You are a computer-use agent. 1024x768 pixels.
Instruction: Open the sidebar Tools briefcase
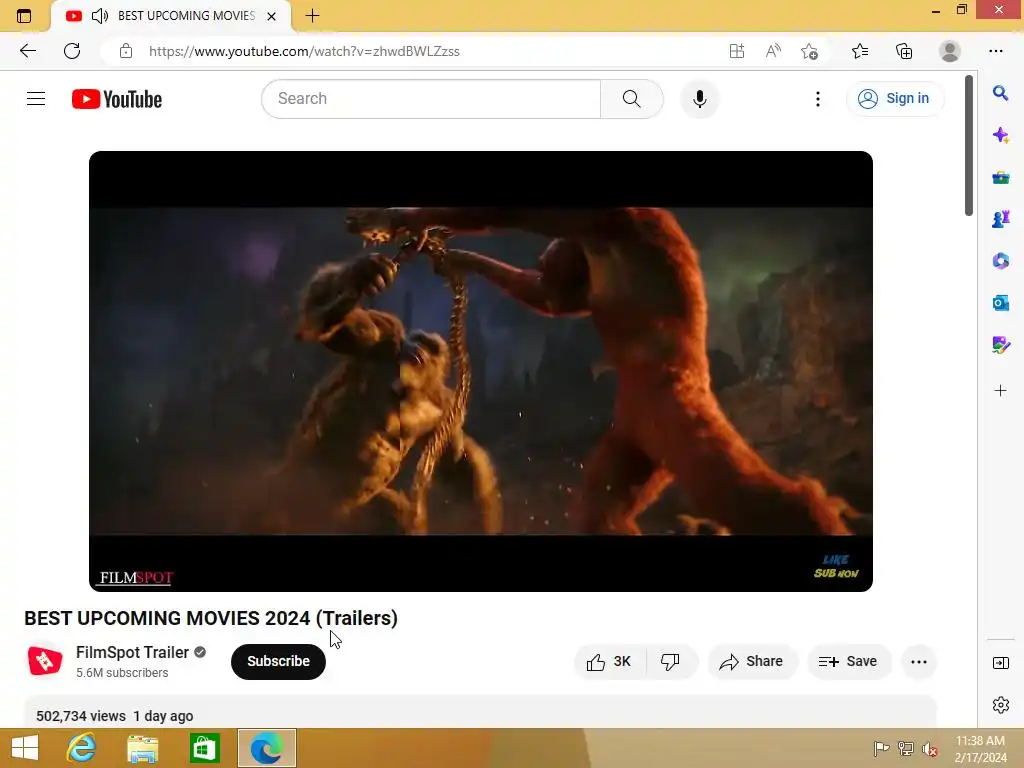[1000, 178]
